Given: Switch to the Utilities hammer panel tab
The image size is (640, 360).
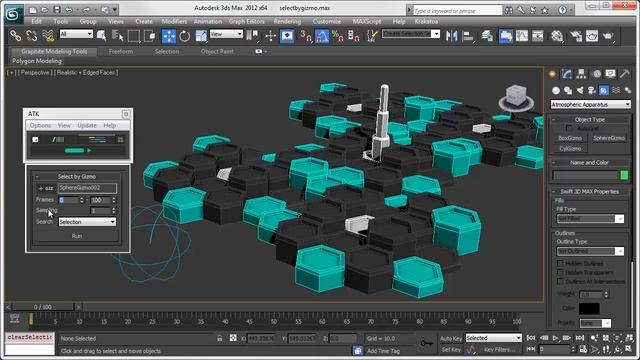Looking at the screenshot, I should point(624,74).
